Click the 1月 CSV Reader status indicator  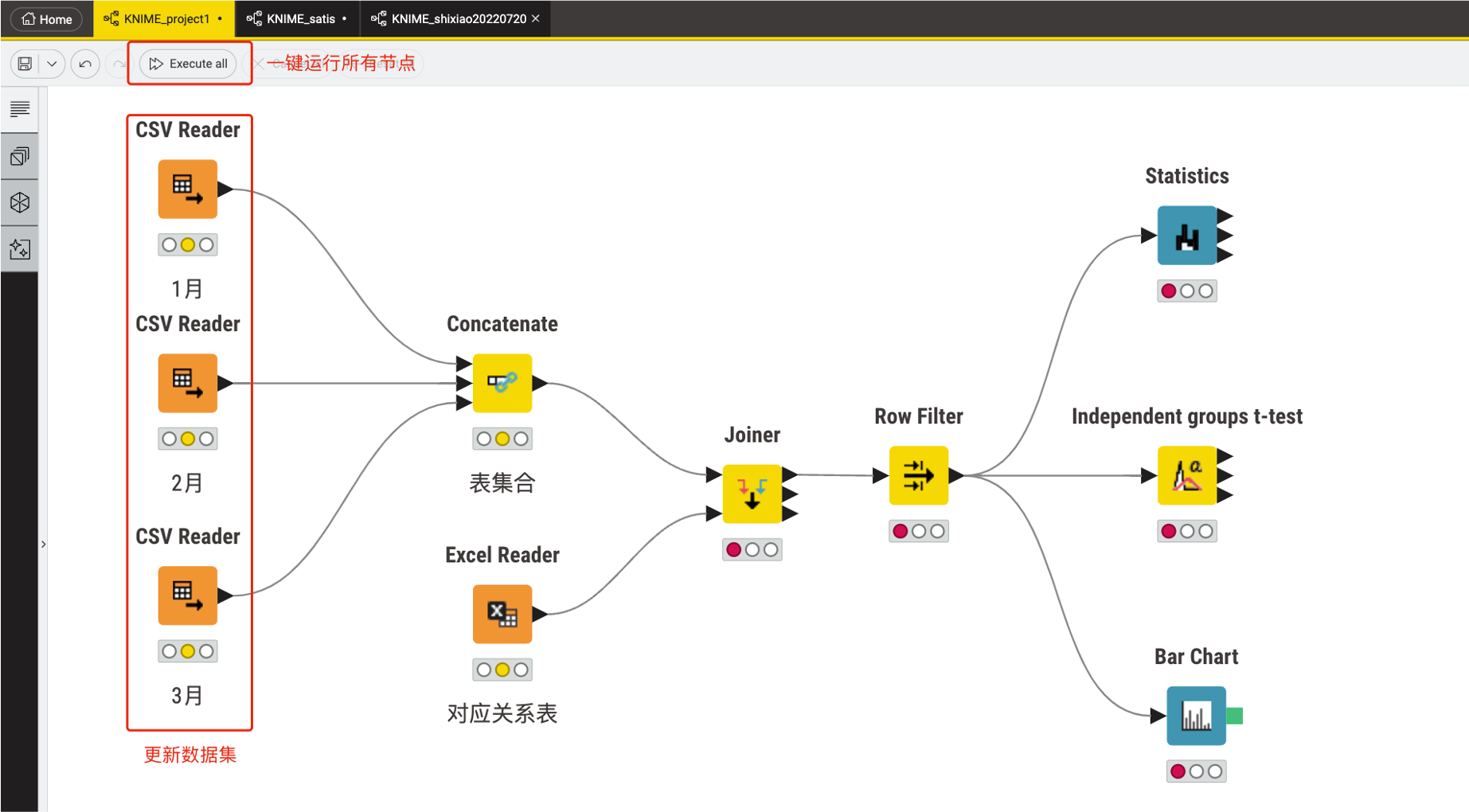coord(188,244)
